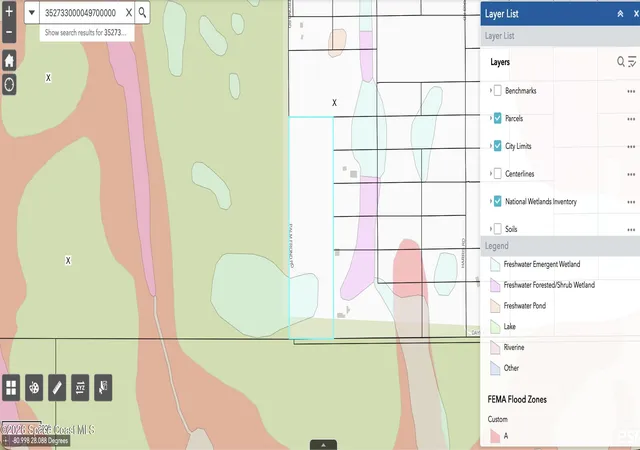Open the select features tool
Image resolution: width=640 pixels, height=450 pixels.
pos(103,387)
